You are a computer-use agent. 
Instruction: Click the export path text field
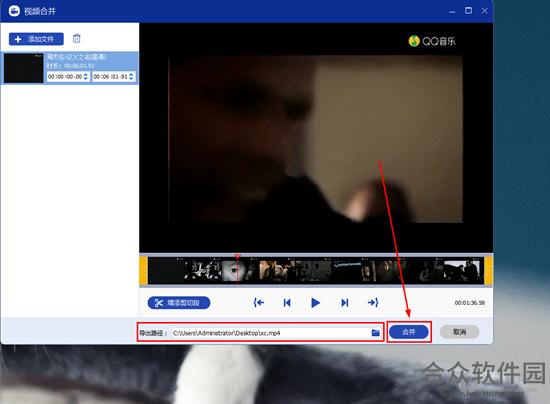[x=270, y=333]
